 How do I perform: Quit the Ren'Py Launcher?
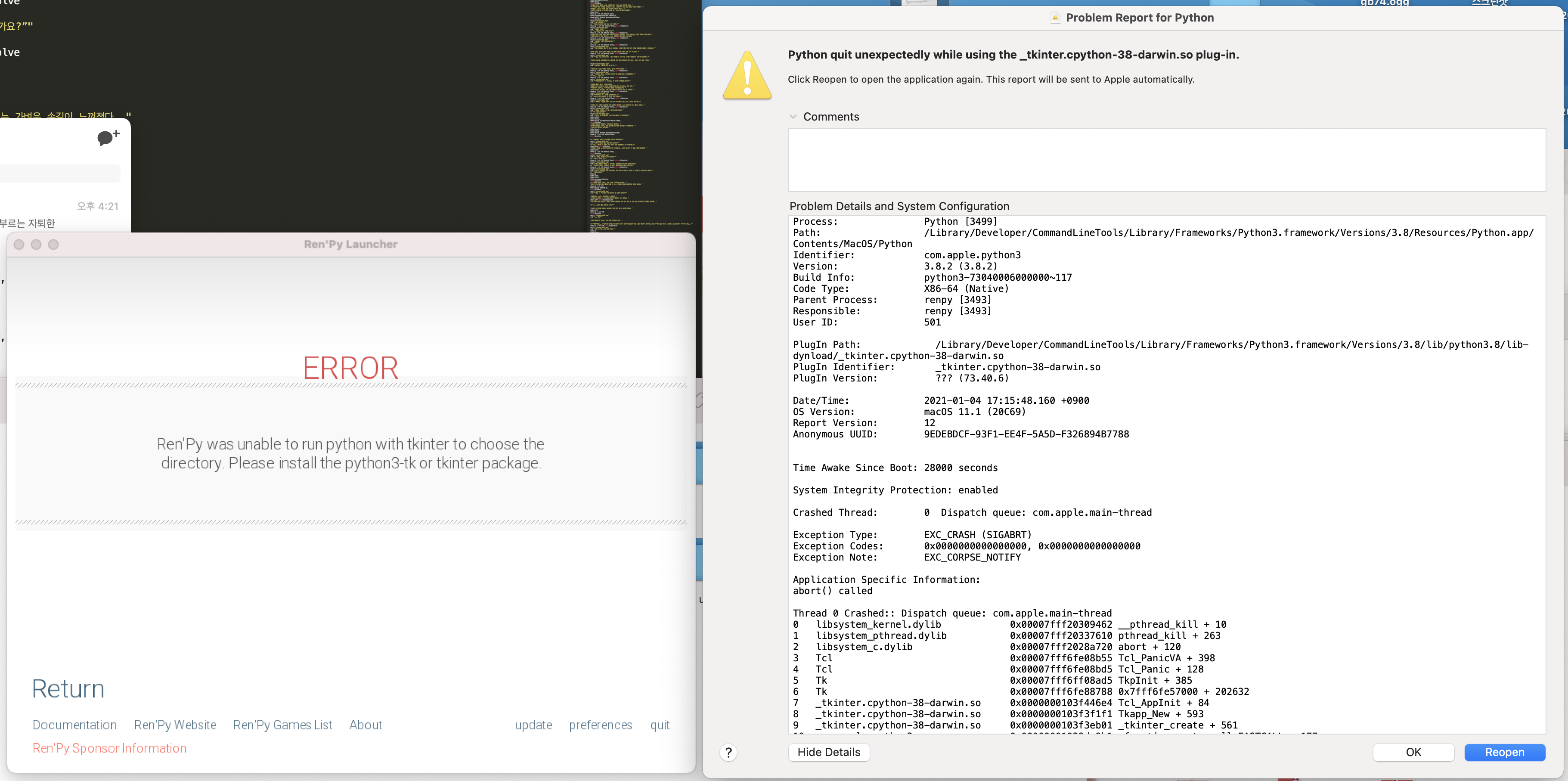click(660, 725)
